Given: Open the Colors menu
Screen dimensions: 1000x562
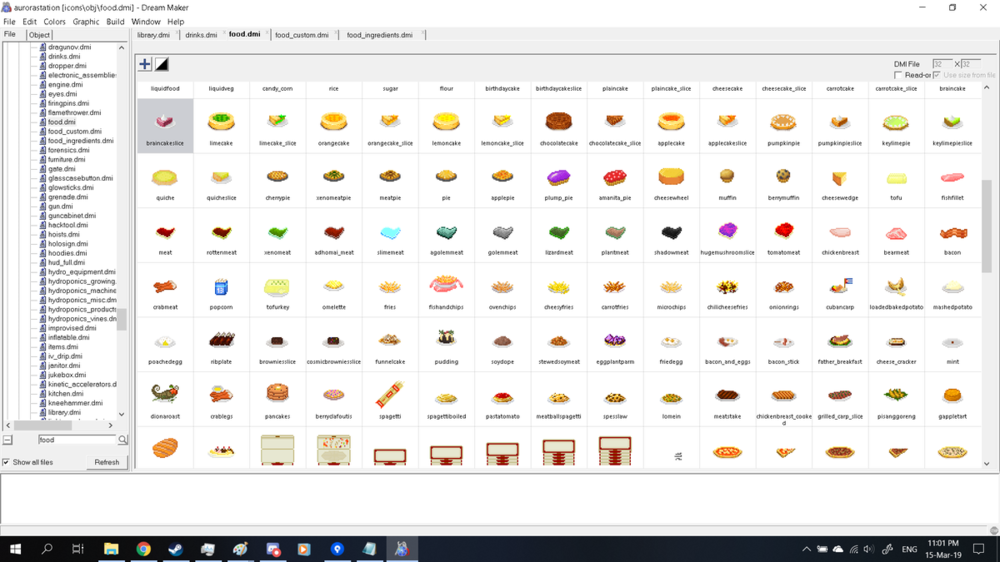Looking at the screenshot, I should [54, 22].
